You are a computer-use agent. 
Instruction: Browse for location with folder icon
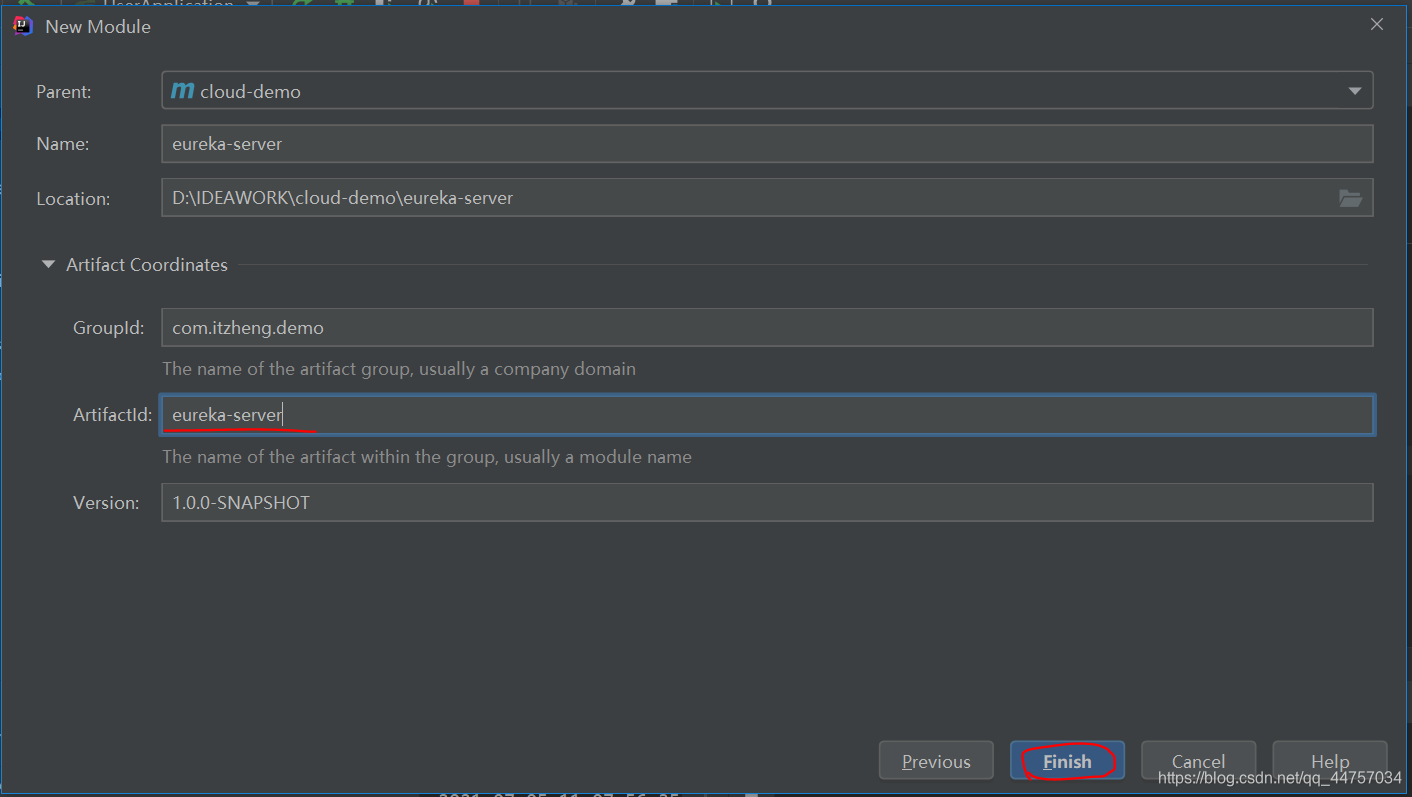1350,198
